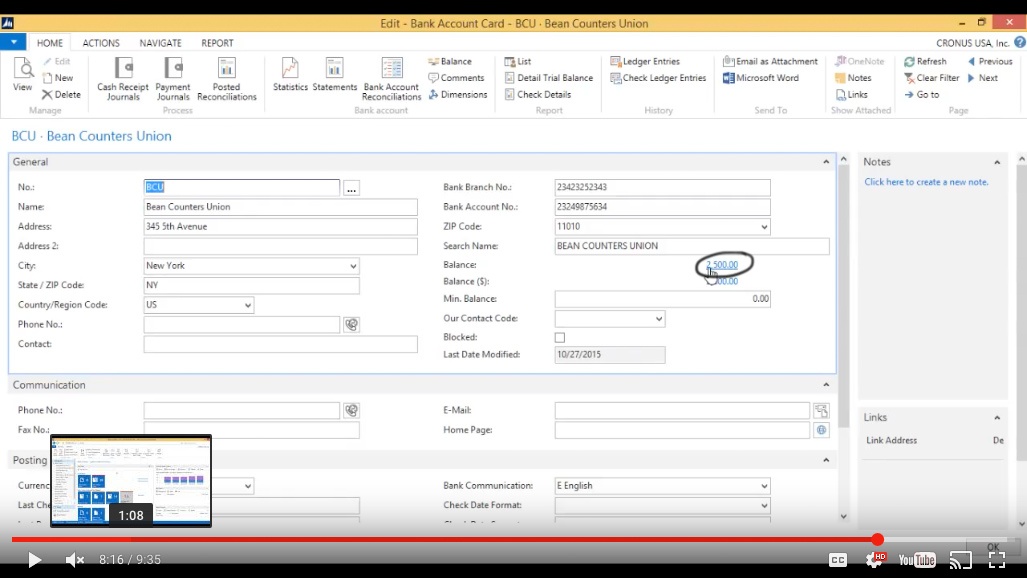1027x578 pixels.
Task: Open YouTube from the player logo
Action: click(917, 560)
